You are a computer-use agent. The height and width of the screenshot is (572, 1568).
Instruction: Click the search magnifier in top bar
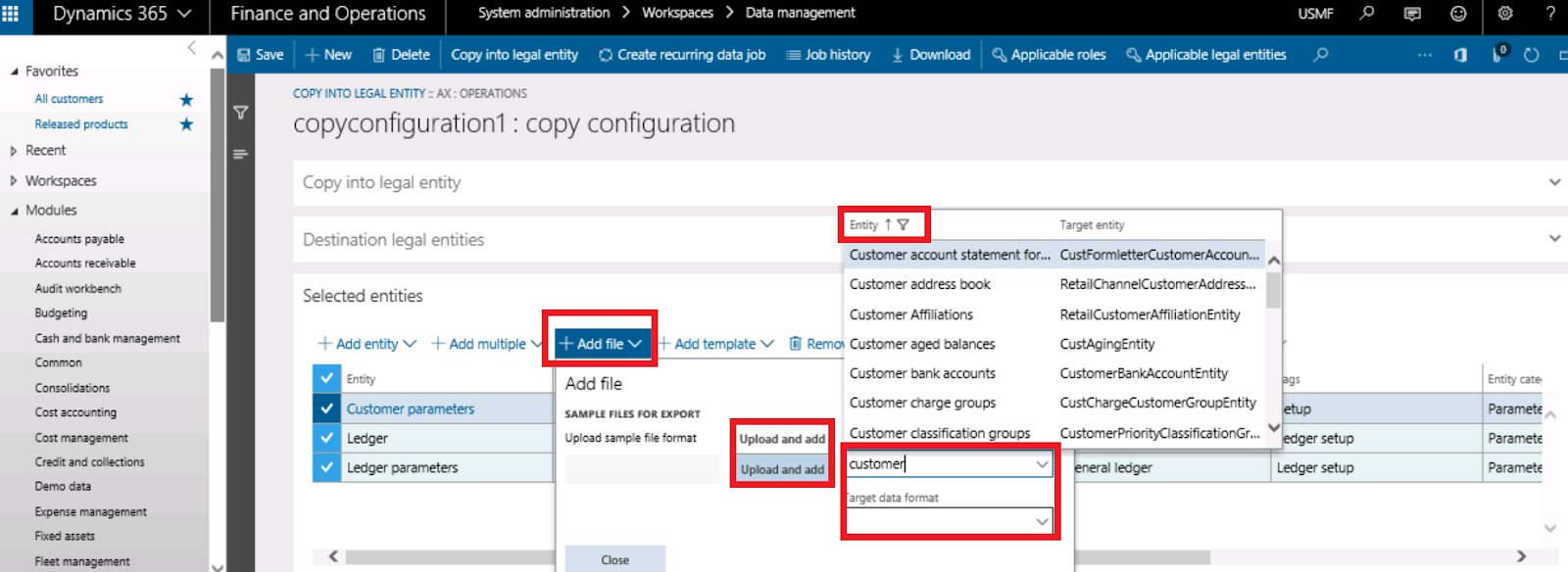(x=1366, y=14)
